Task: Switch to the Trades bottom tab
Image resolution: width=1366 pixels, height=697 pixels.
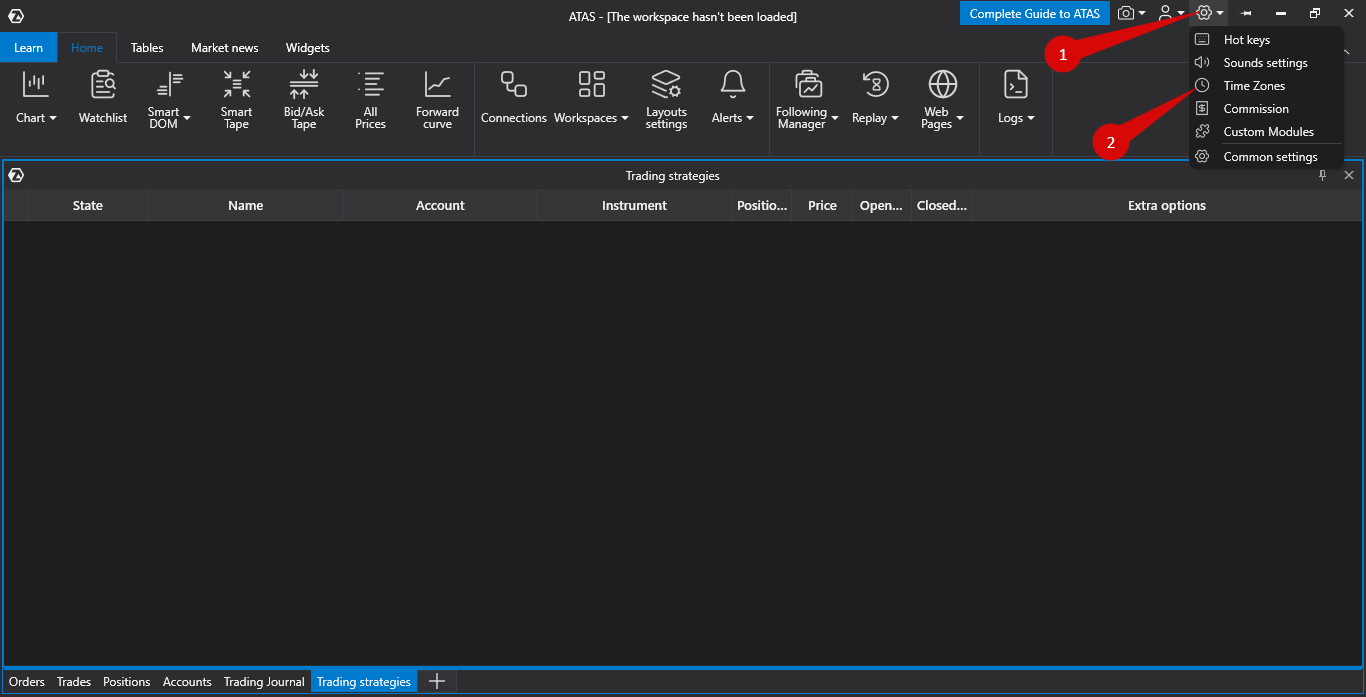Action: pos(74,682)
